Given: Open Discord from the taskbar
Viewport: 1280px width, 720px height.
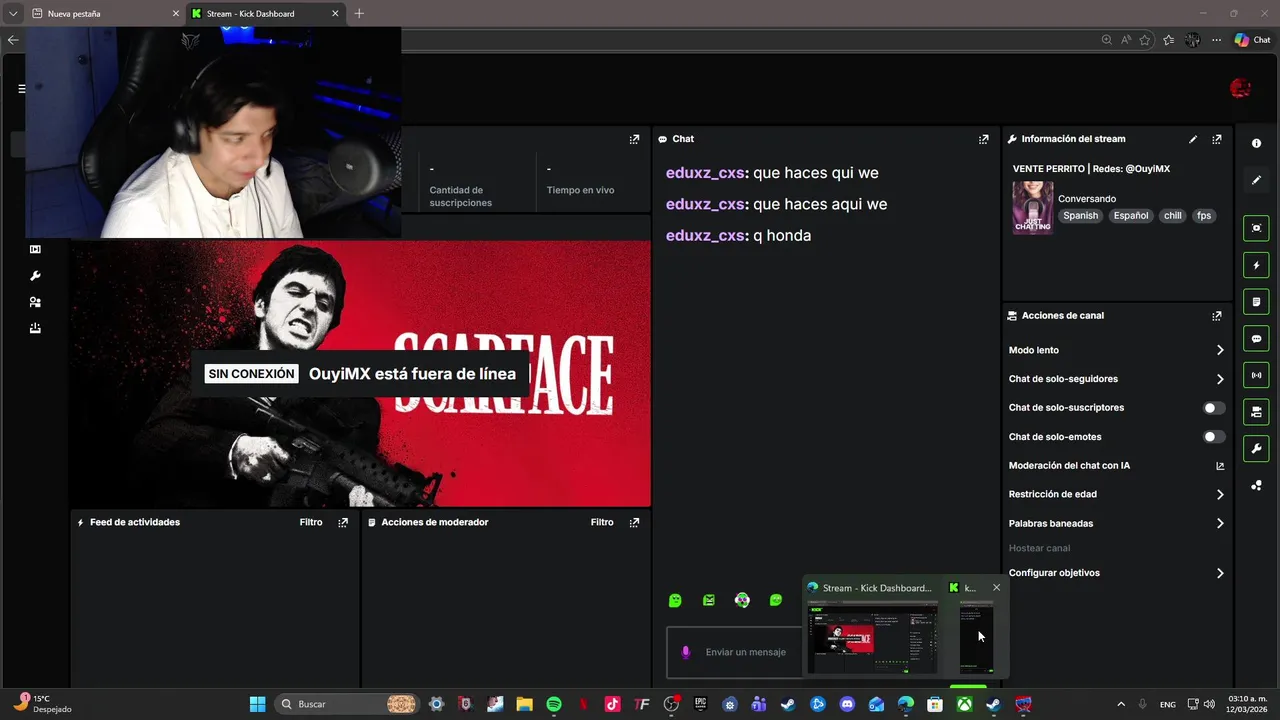Looking at the screenshot, I should pyautogui.click(x=847, y=704).
